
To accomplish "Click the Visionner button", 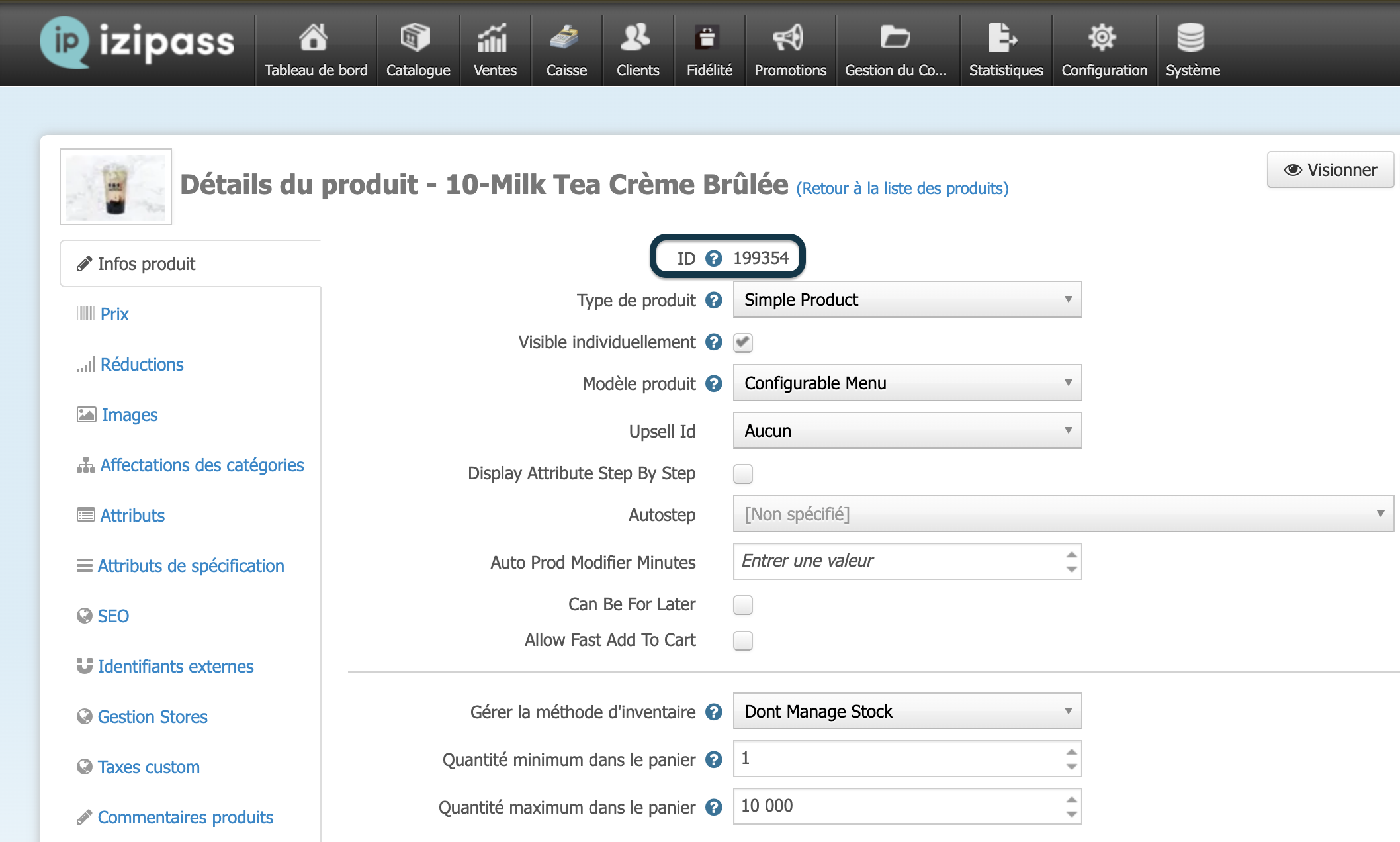I will point(1331,170).
